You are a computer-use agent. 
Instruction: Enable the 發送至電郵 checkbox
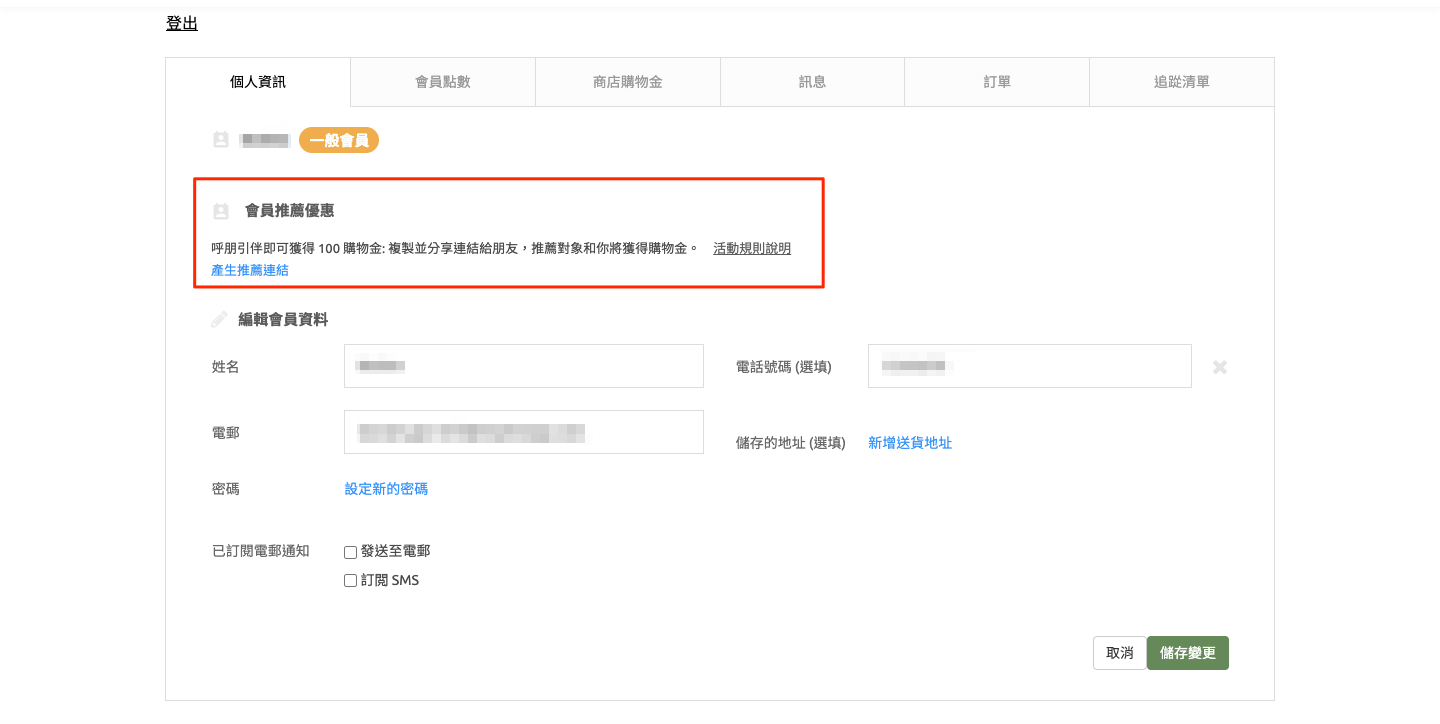[x=351, y=552]
